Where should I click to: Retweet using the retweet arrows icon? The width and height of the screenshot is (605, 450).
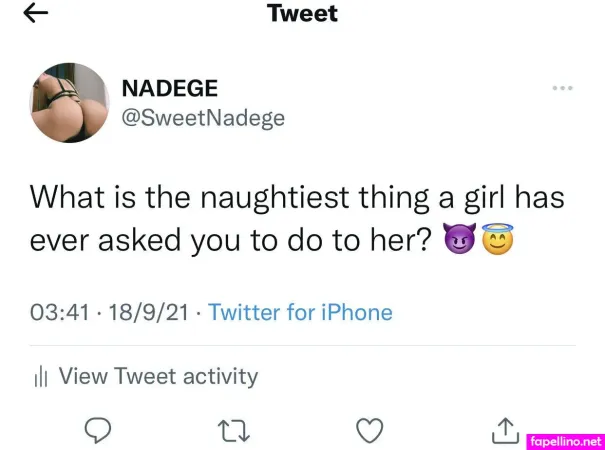coord(231,430)
